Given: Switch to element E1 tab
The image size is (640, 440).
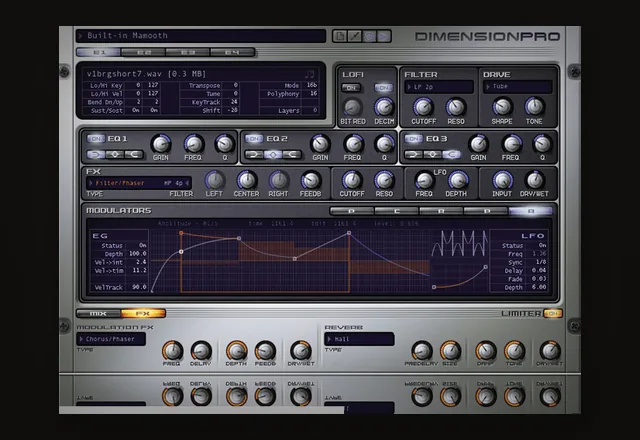Looking at the screenshot, I should 99,52.
